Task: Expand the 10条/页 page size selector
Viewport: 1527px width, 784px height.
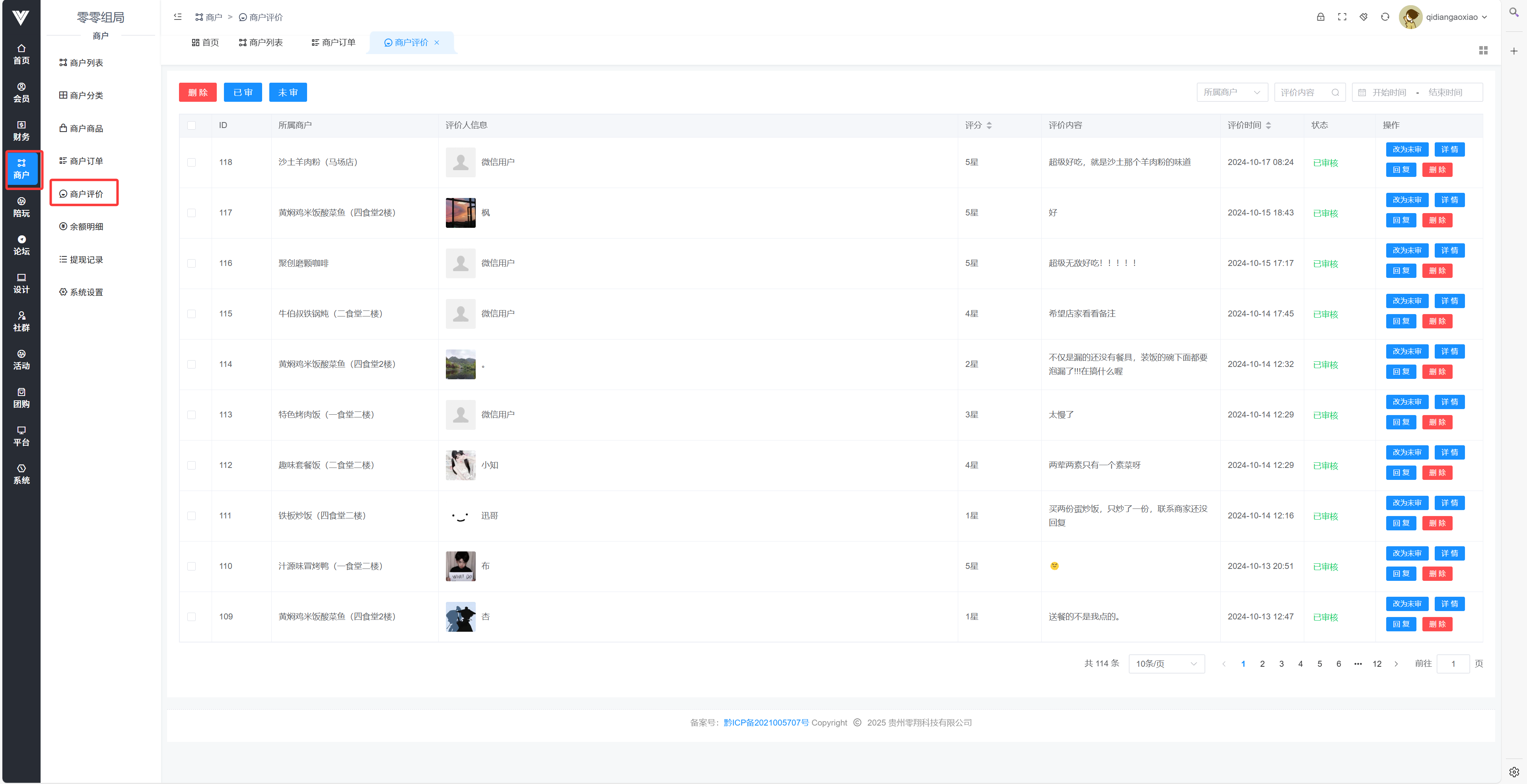Action: point(1166,664)
